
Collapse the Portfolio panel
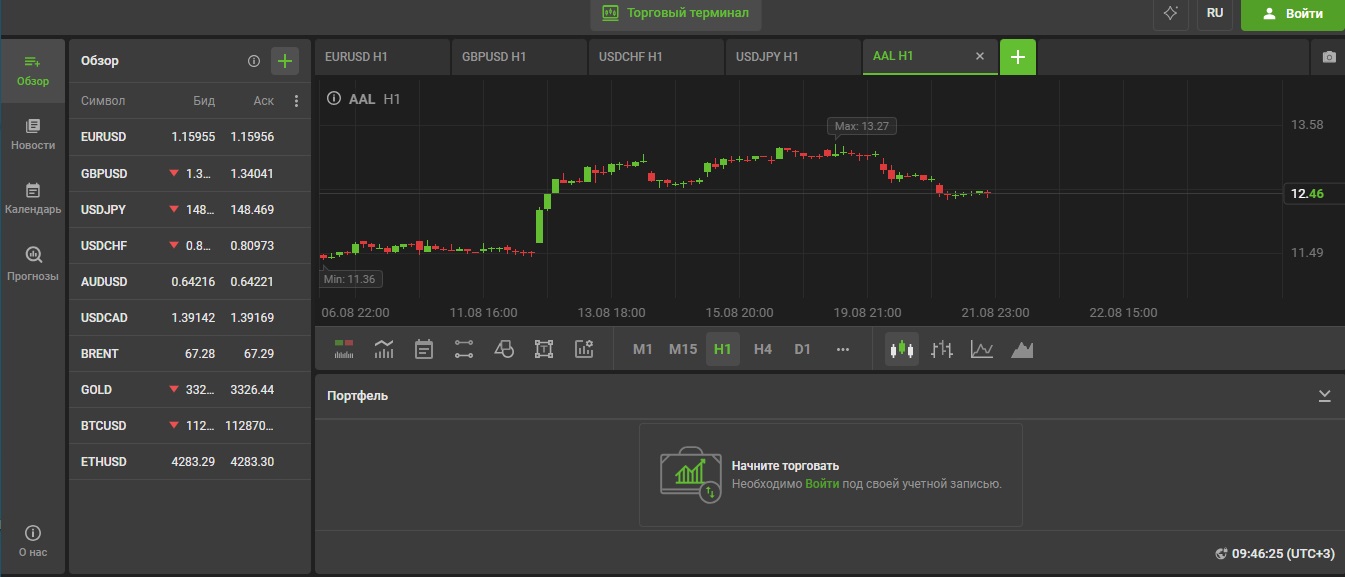pos(1324,396)
